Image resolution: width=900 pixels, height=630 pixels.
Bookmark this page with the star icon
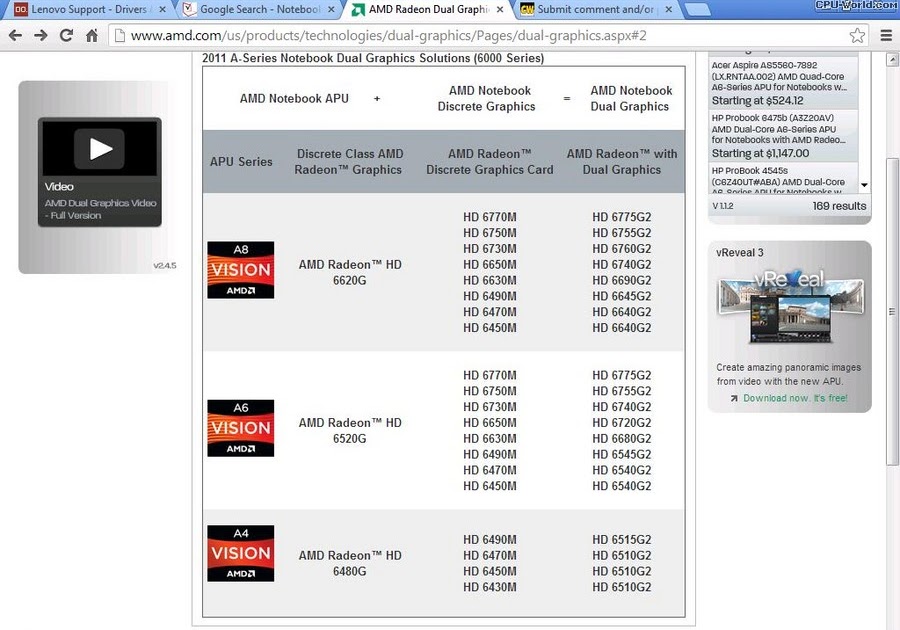[857, 36]
